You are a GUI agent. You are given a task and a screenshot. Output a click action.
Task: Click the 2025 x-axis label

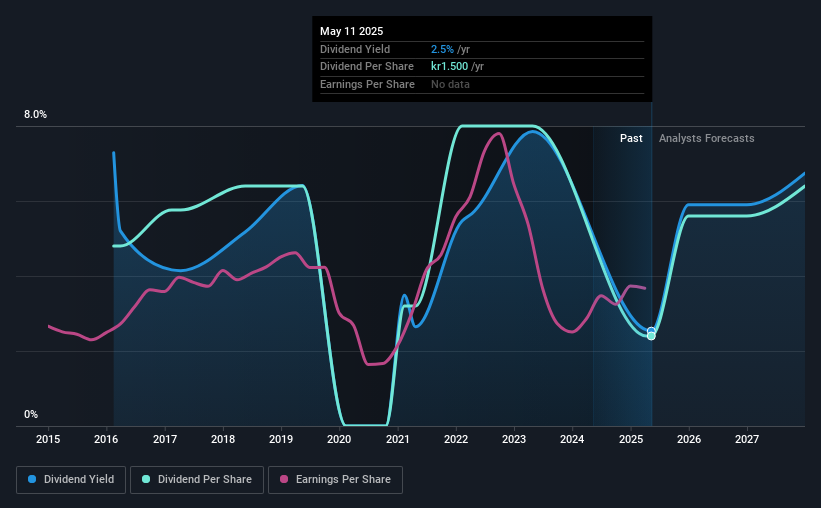tap(630, 439)
